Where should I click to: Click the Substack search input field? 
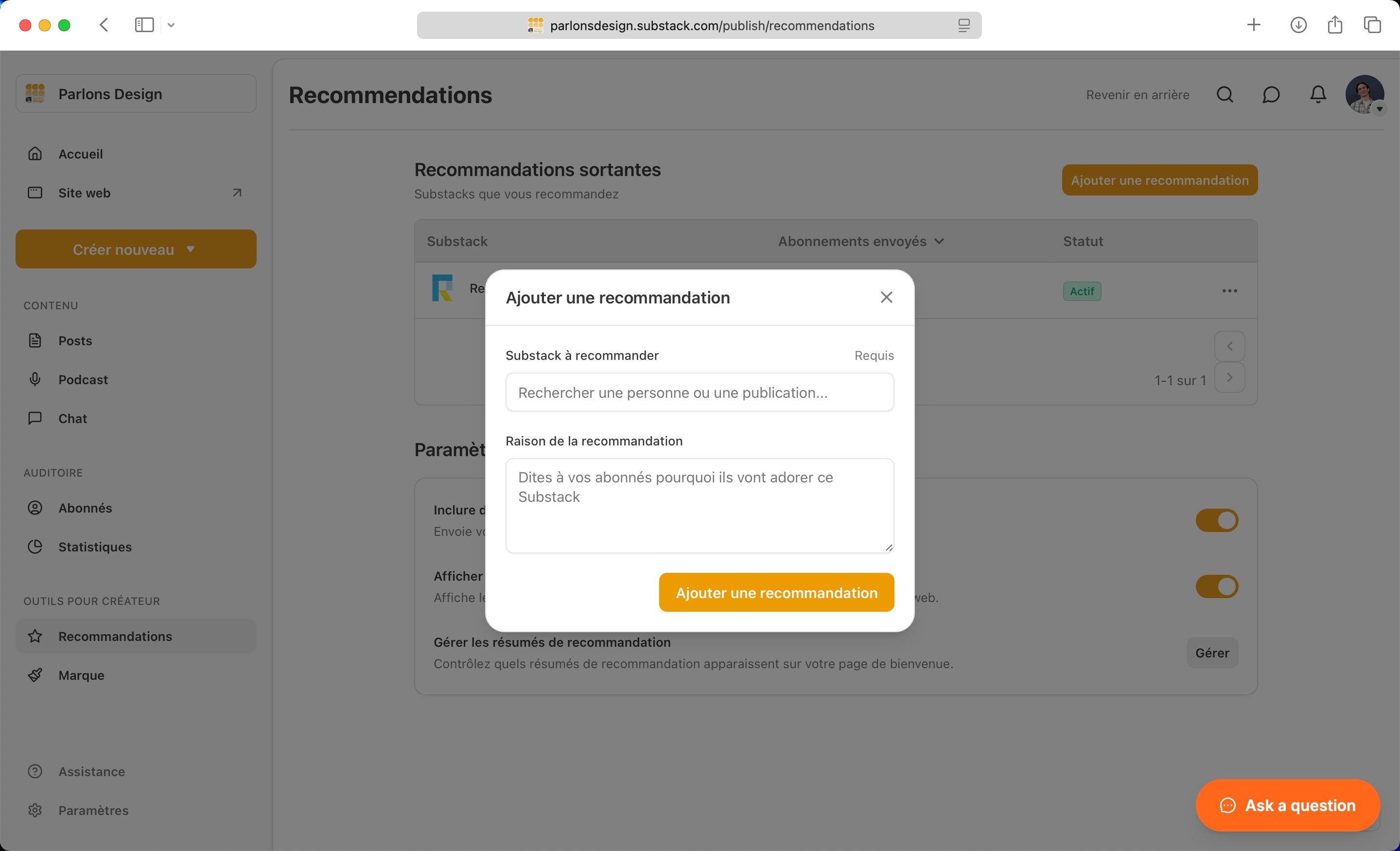pyautogui.click(x=700, y=392)
